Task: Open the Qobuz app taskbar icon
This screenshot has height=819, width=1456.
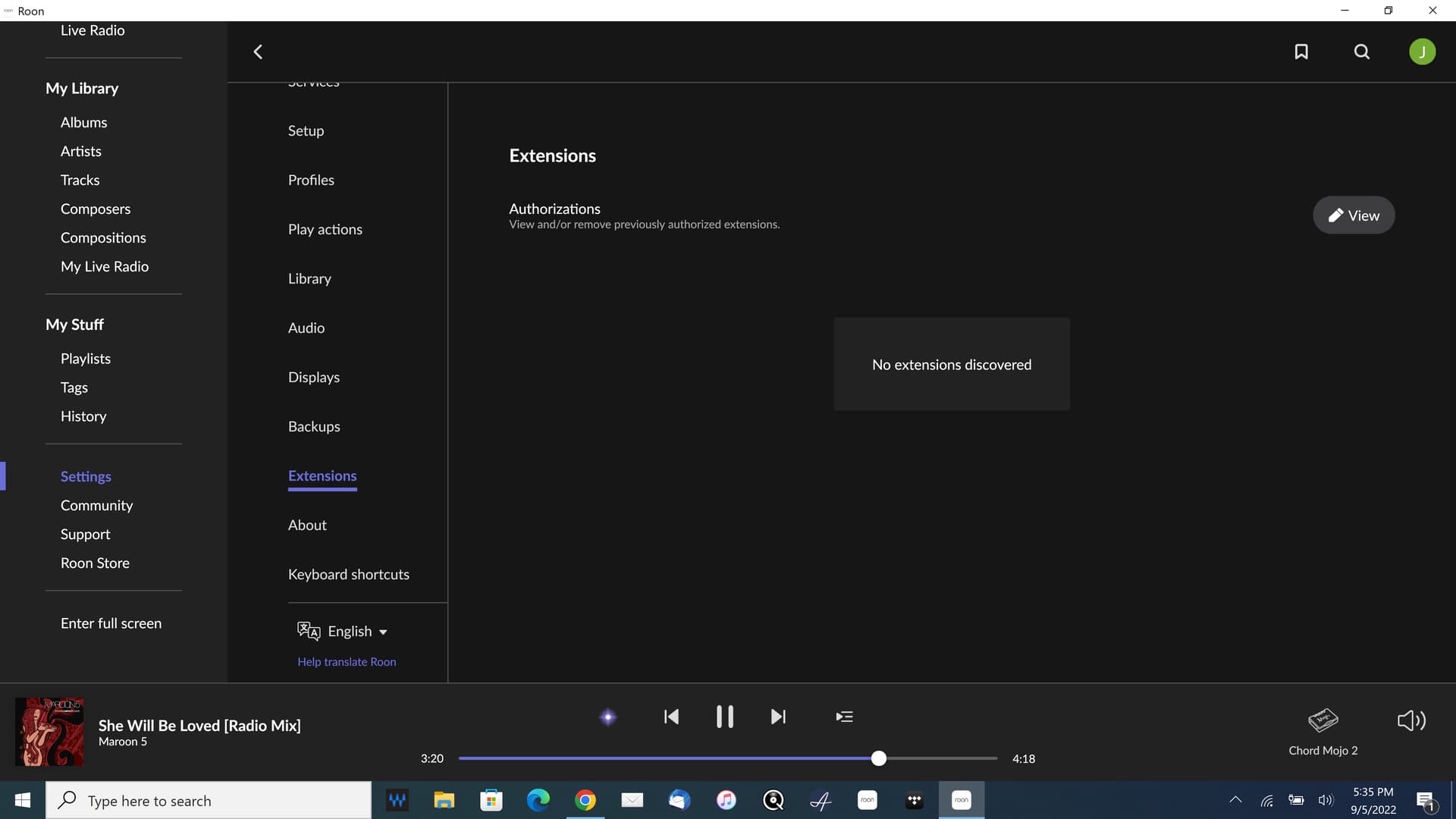Action: point(773,800)
